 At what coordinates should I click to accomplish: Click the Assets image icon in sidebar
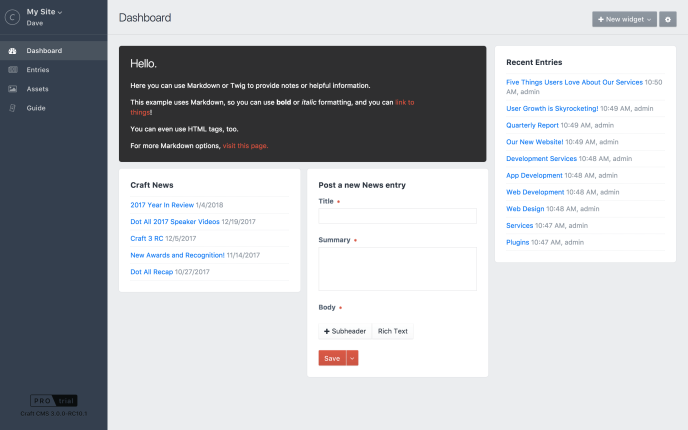[x=13, y=89]
